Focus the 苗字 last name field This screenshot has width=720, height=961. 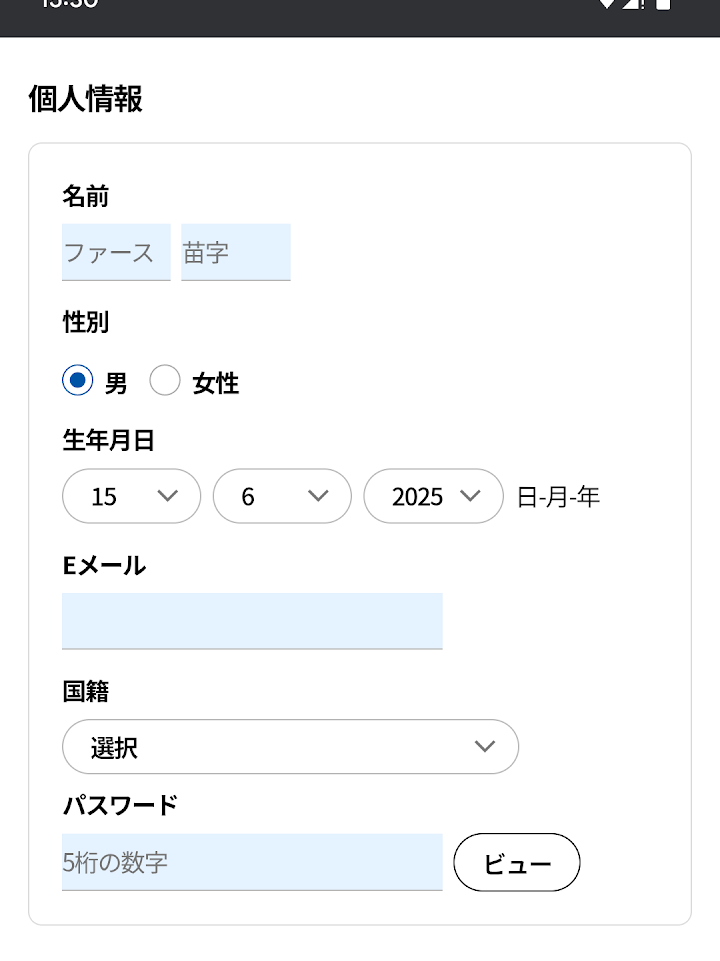(236, 252)
